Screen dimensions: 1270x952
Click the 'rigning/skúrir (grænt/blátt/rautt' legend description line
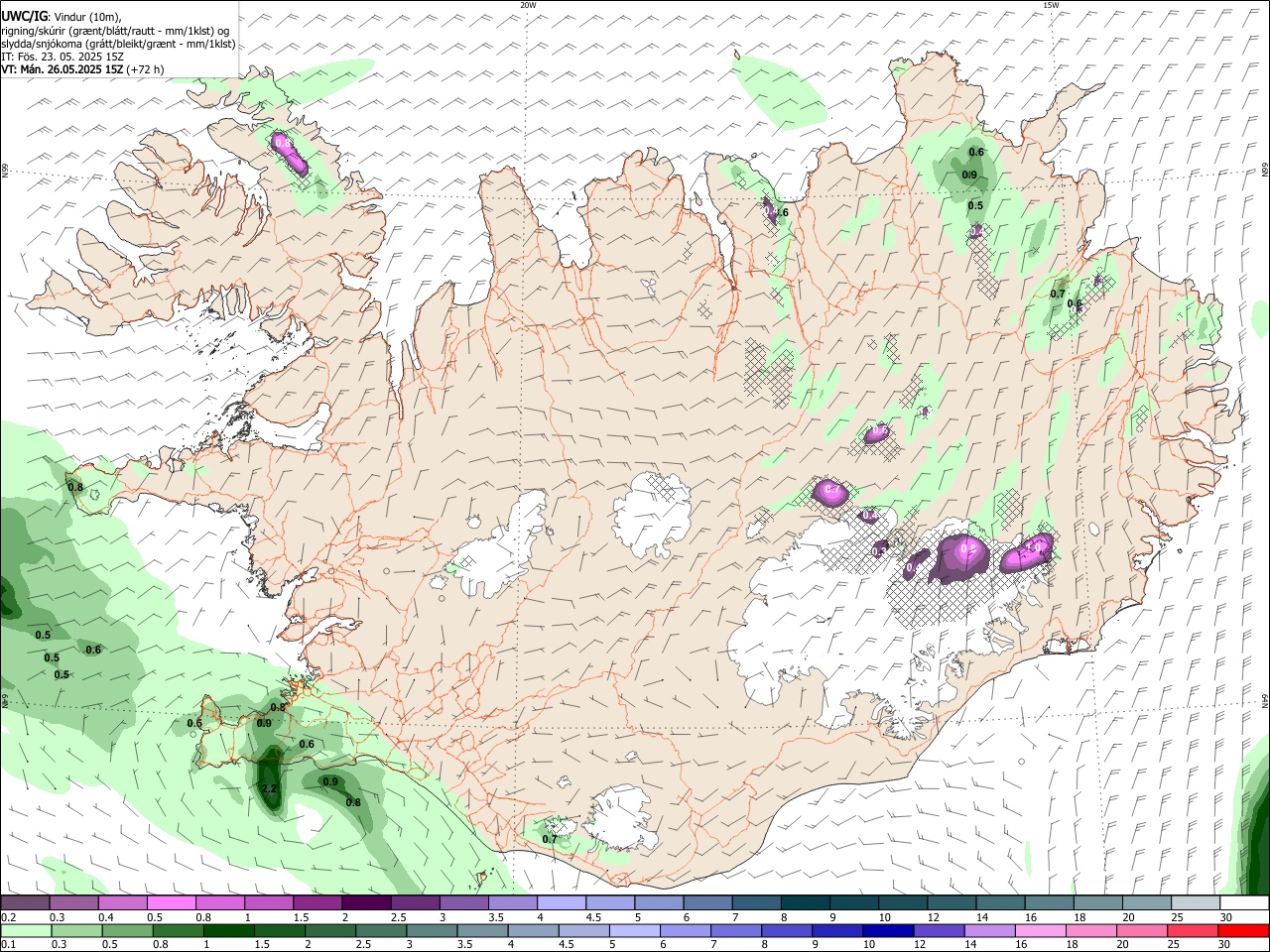coord(114,31)
